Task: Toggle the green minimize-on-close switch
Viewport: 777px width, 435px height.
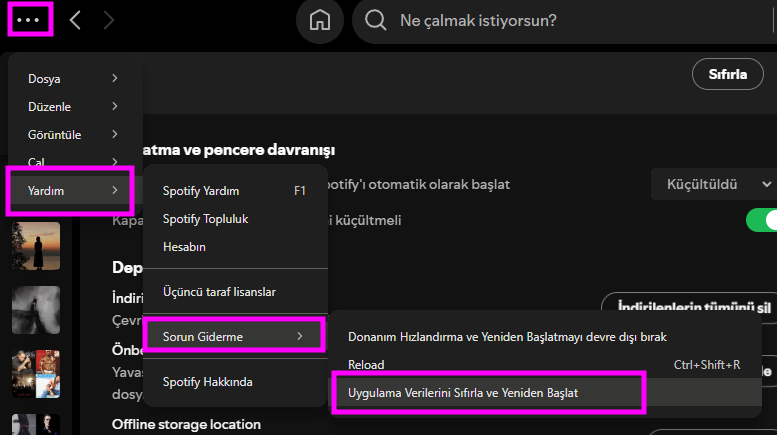Action: click(762, 220)
